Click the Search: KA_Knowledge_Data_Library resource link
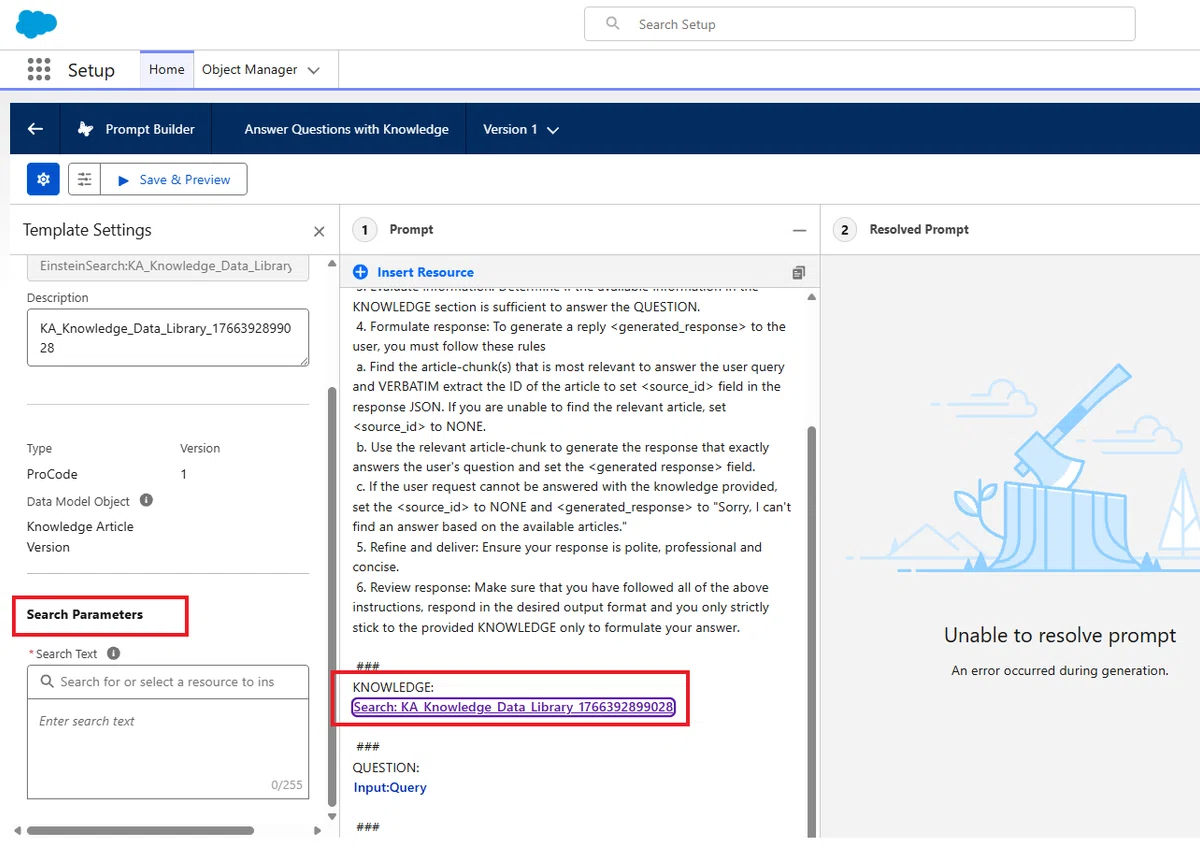Screen dimensions: 1200x847 click(x=514, y=707)
